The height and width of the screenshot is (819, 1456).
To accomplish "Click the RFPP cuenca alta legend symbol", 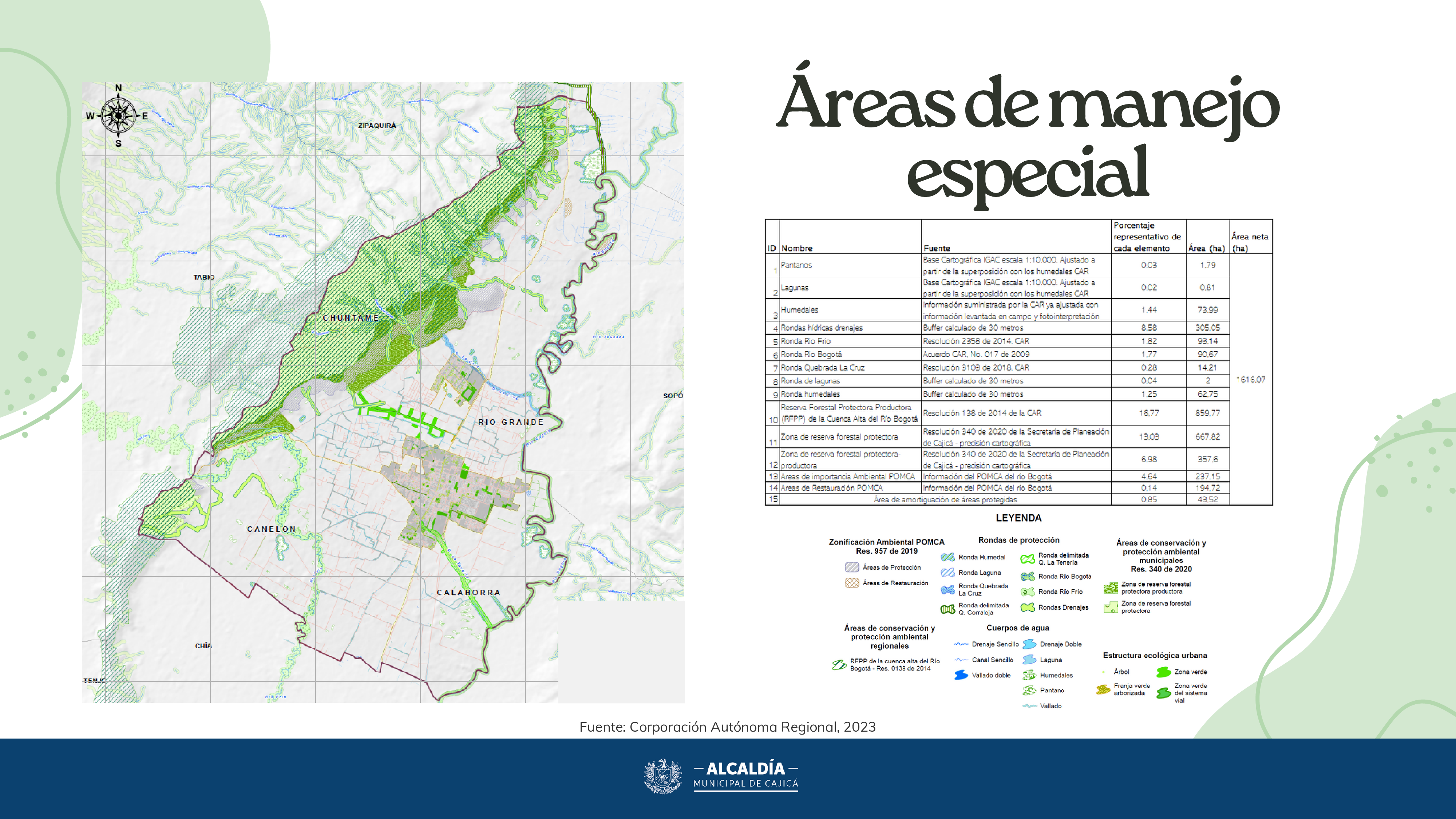I will pyautogui.click(x=839, y=665).
